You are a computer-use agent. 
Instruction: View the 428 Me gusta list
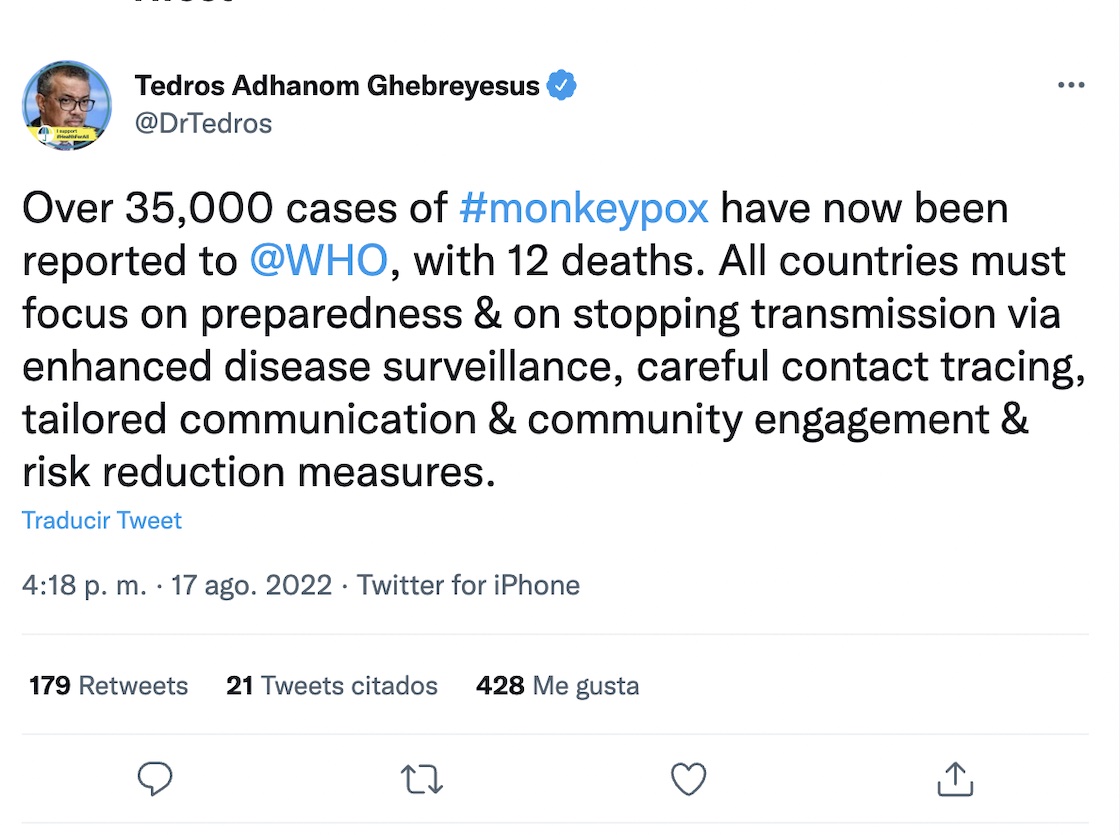click(557, 686)
